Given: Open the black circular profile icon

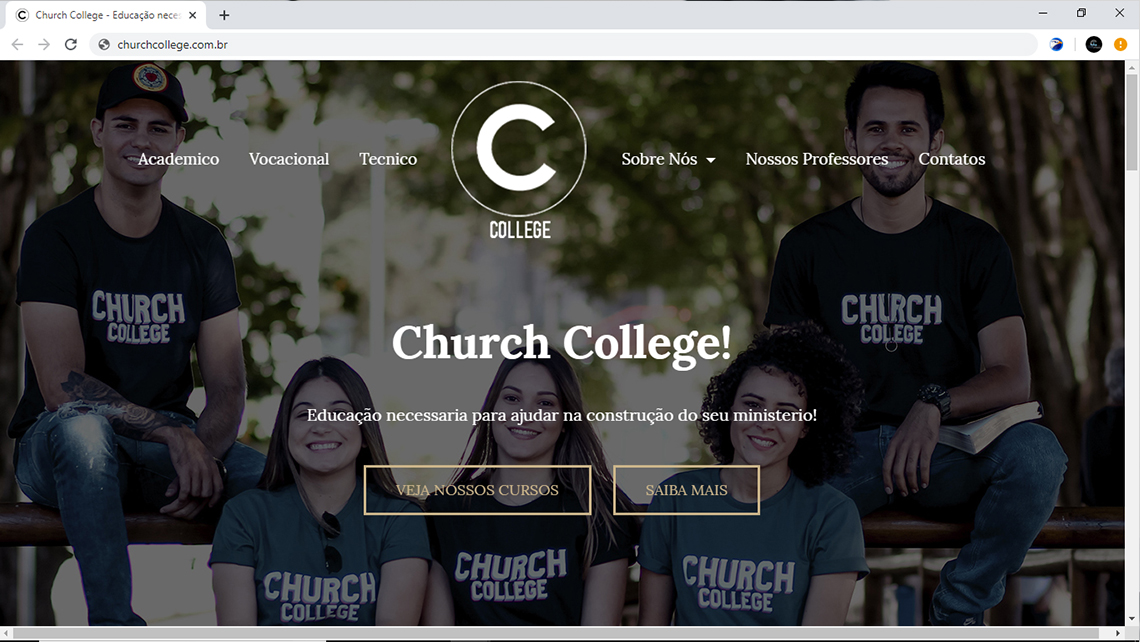Looking at the screenshot, I should pos(1093,44).
